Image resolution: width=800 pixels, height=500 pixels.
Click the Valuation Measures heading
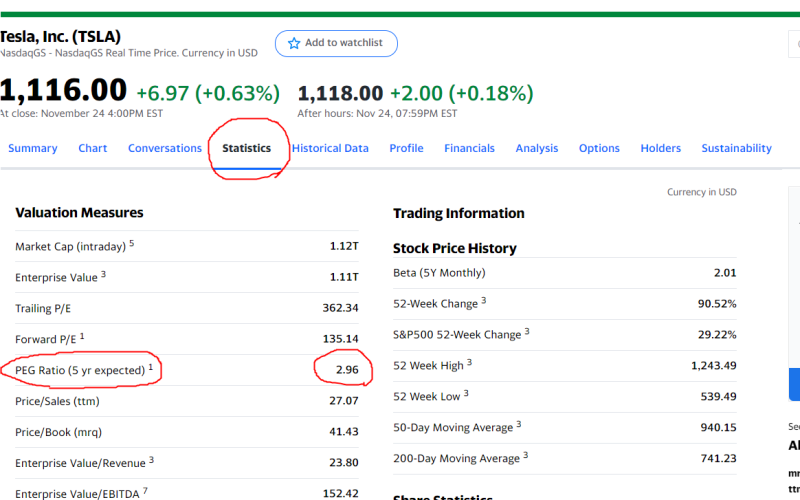tap(79, 213)
